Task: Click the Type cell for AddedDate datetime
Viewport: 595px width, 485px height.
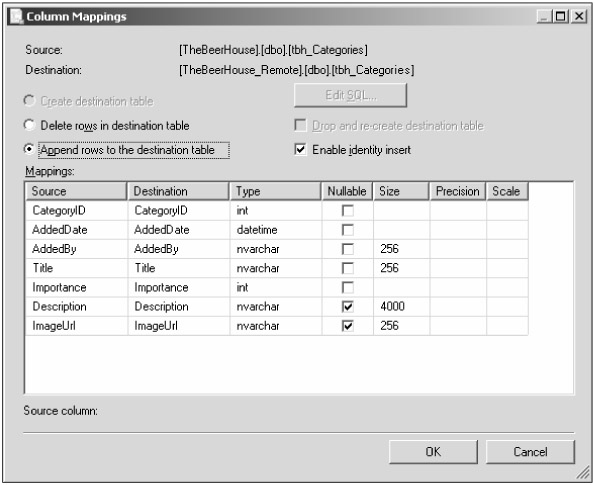Action: pyautogui.click(x=276, y=230)
